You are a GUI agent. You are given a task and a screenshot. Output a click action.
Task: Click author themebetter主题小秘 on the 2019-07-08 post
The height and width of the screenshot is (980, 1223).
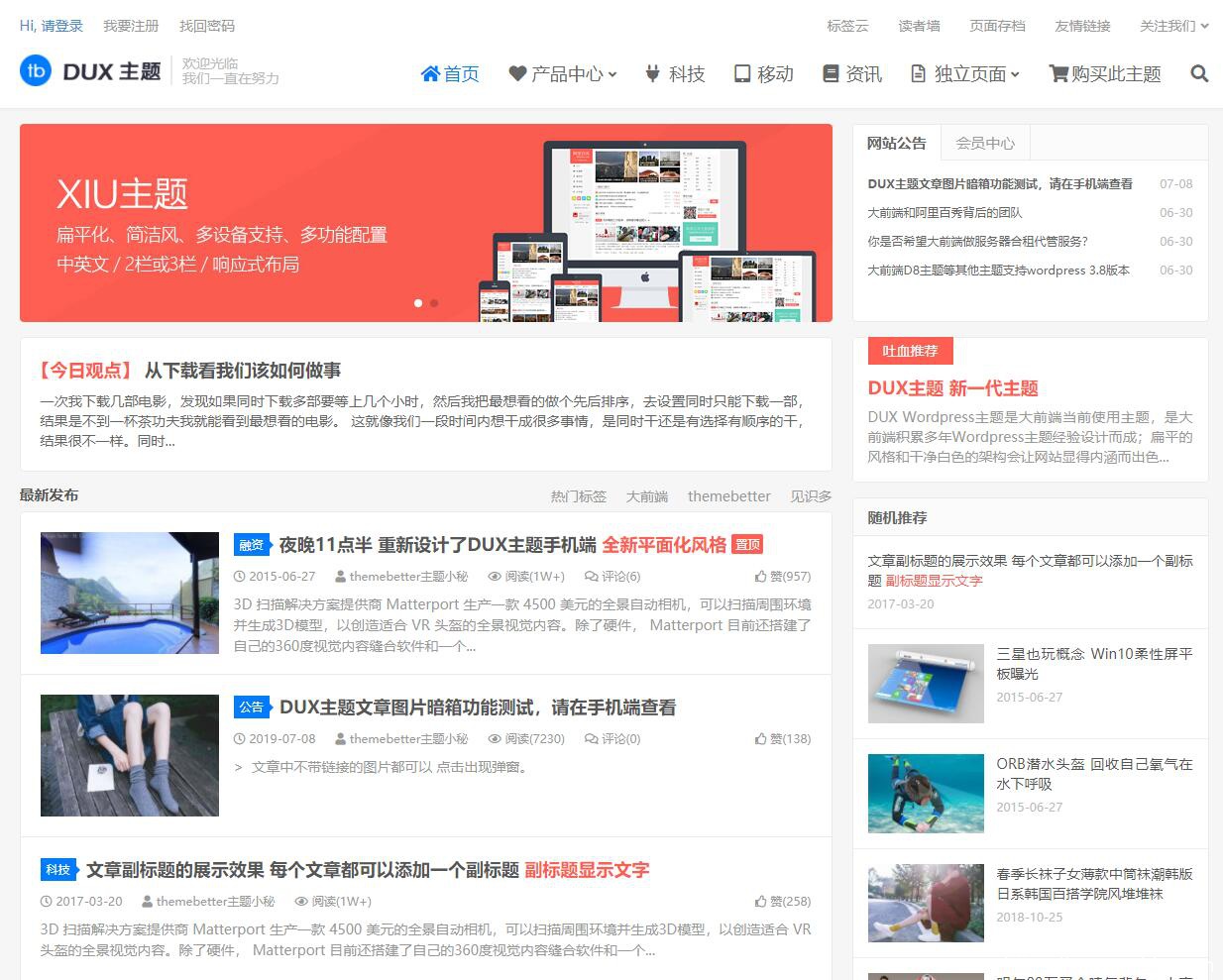[408, 738]
